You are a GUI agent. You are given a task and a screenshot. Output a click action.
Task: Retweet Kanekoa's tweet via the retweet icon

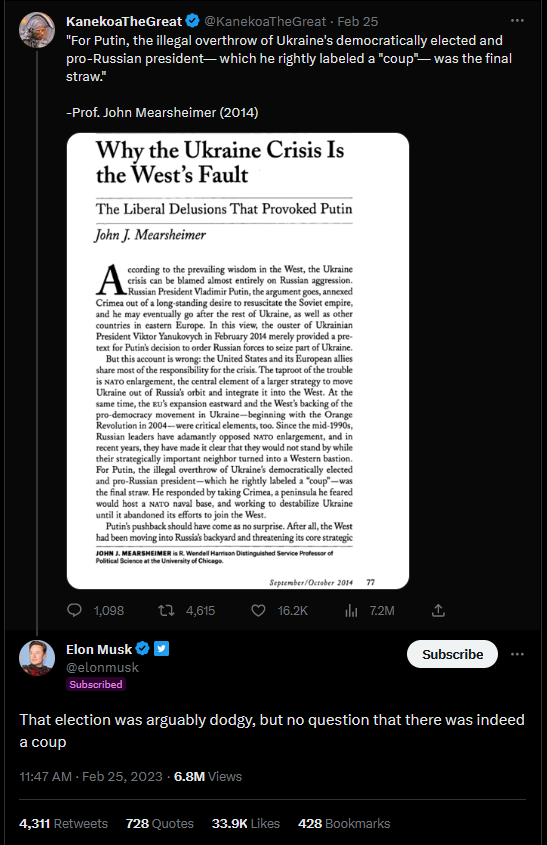(x=166, y=610)
